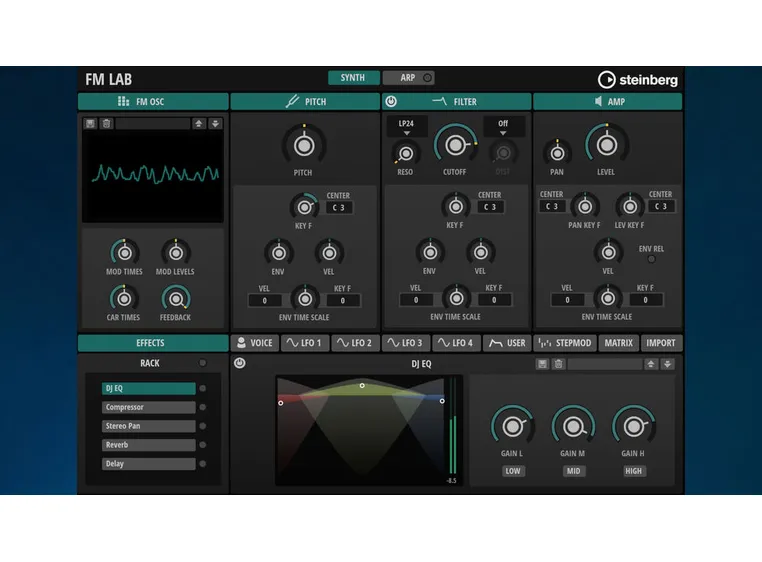
Task: Select the Delay effect slot
Action: tap(149, 463)
